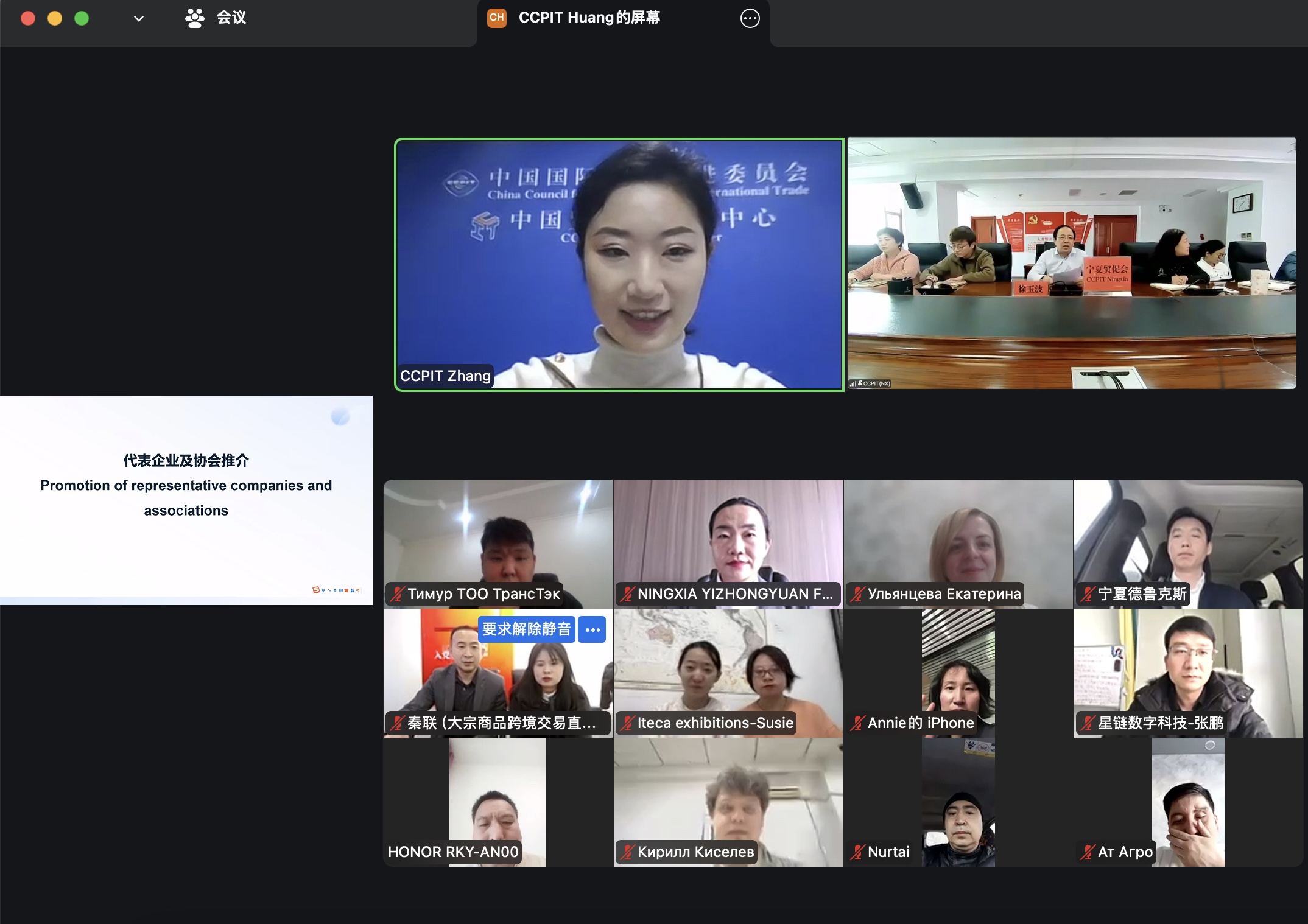Screen dimensions: 1308x924
Task: Open three-dot menu on 秦联 video tile
Action: (592, 629)
